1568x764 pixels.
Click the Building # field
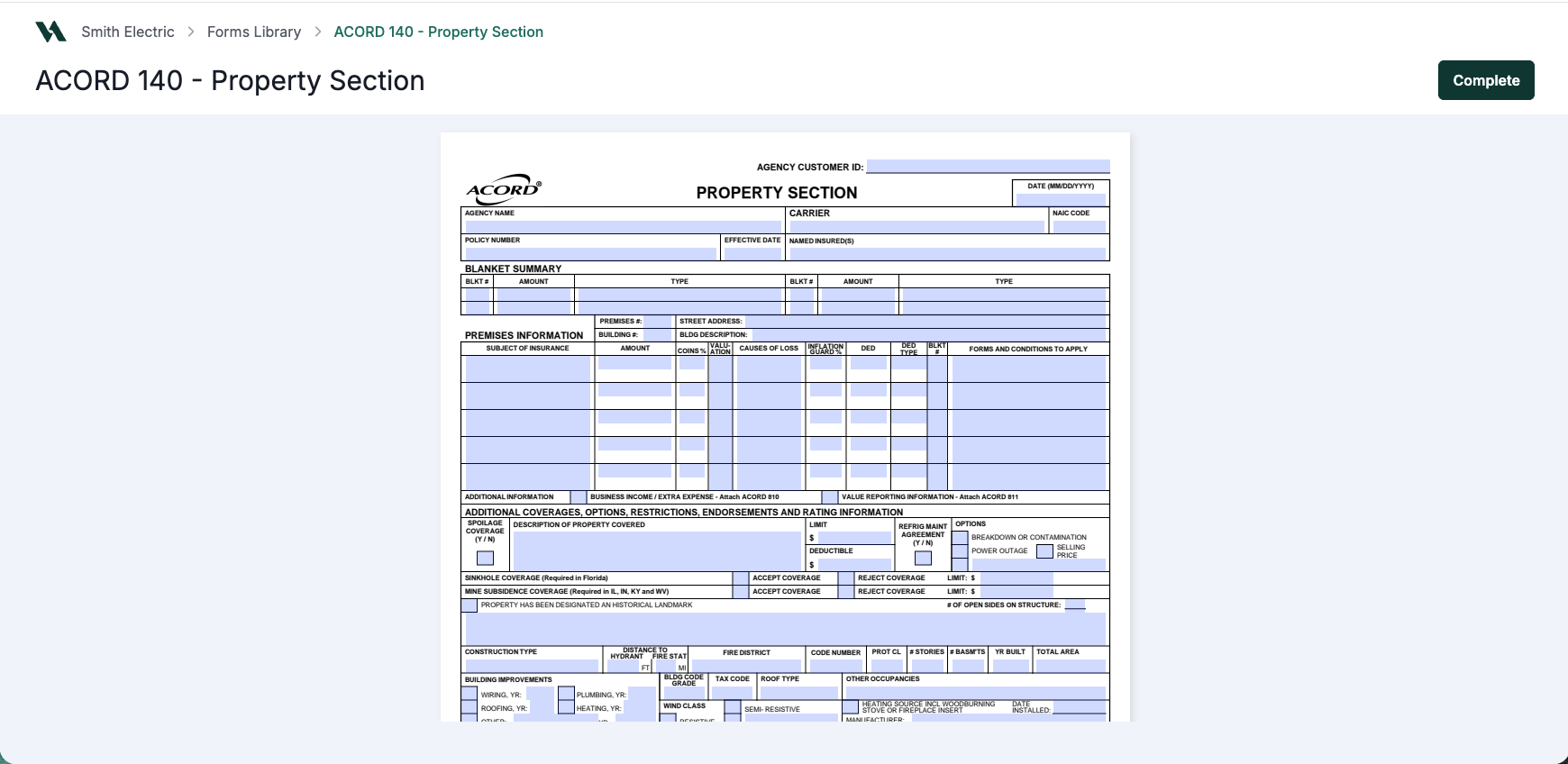pyautogui.click(x=656, y=335)
